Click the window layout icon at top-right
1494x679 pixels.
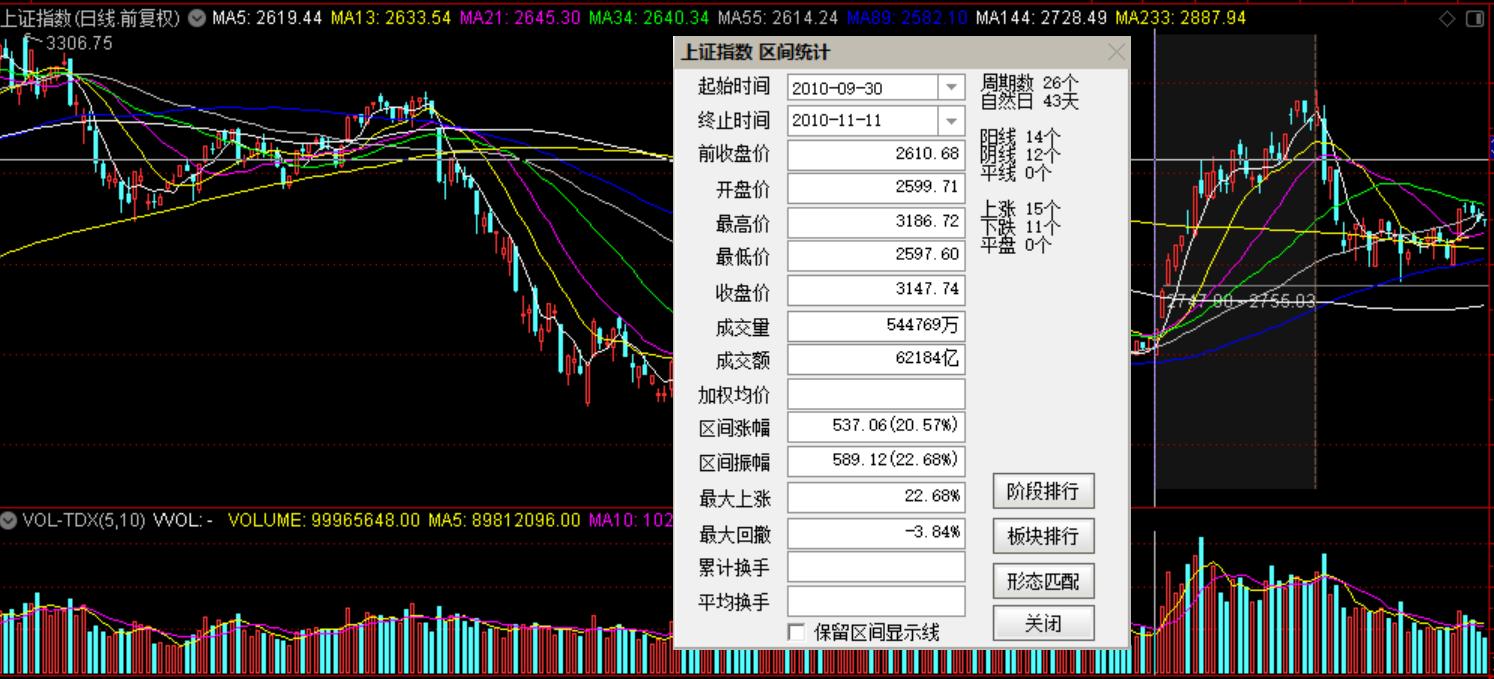click(x=1476, y=18)
